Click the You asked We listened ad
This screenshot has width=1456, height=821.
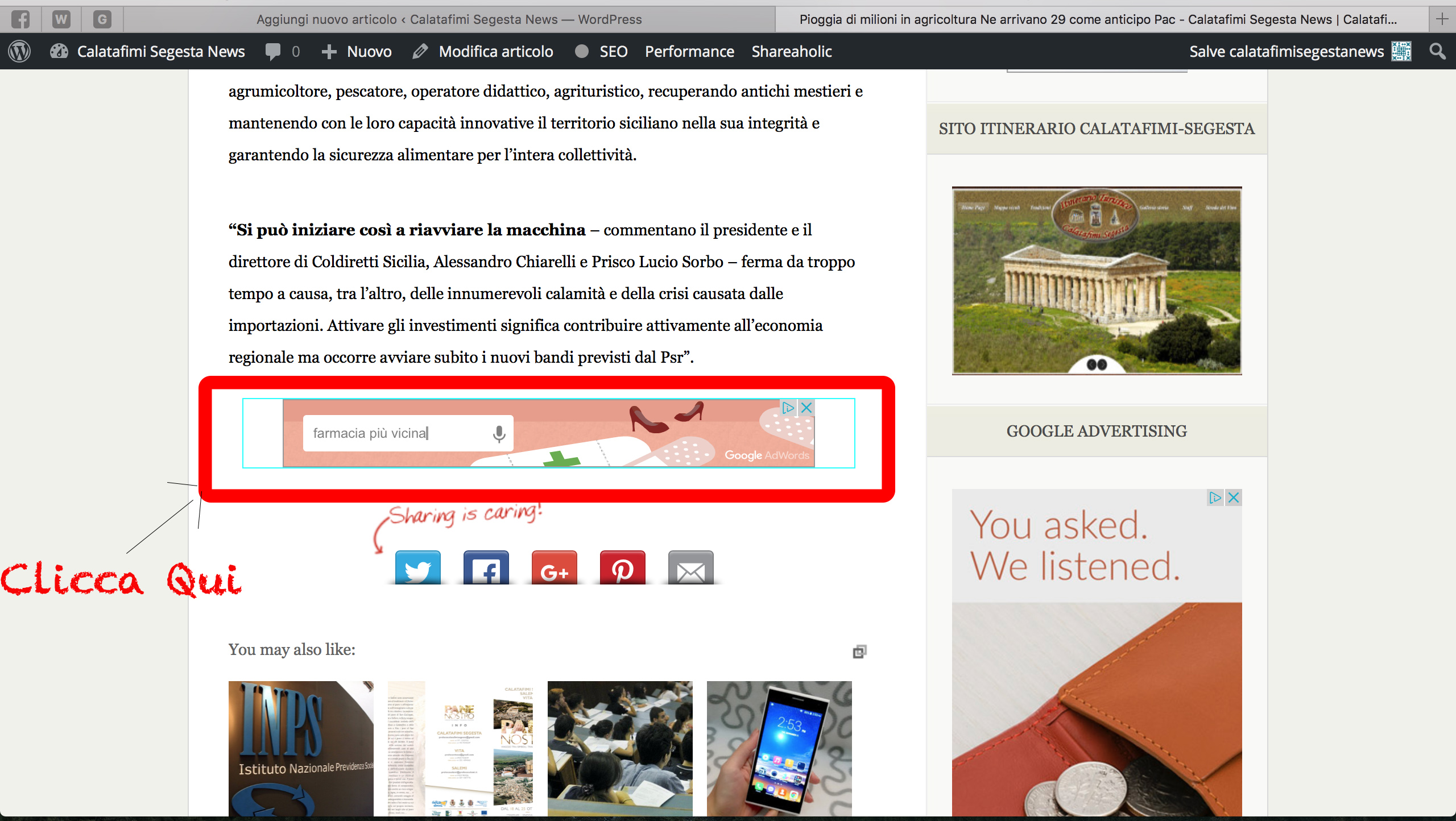(1097, 654)
